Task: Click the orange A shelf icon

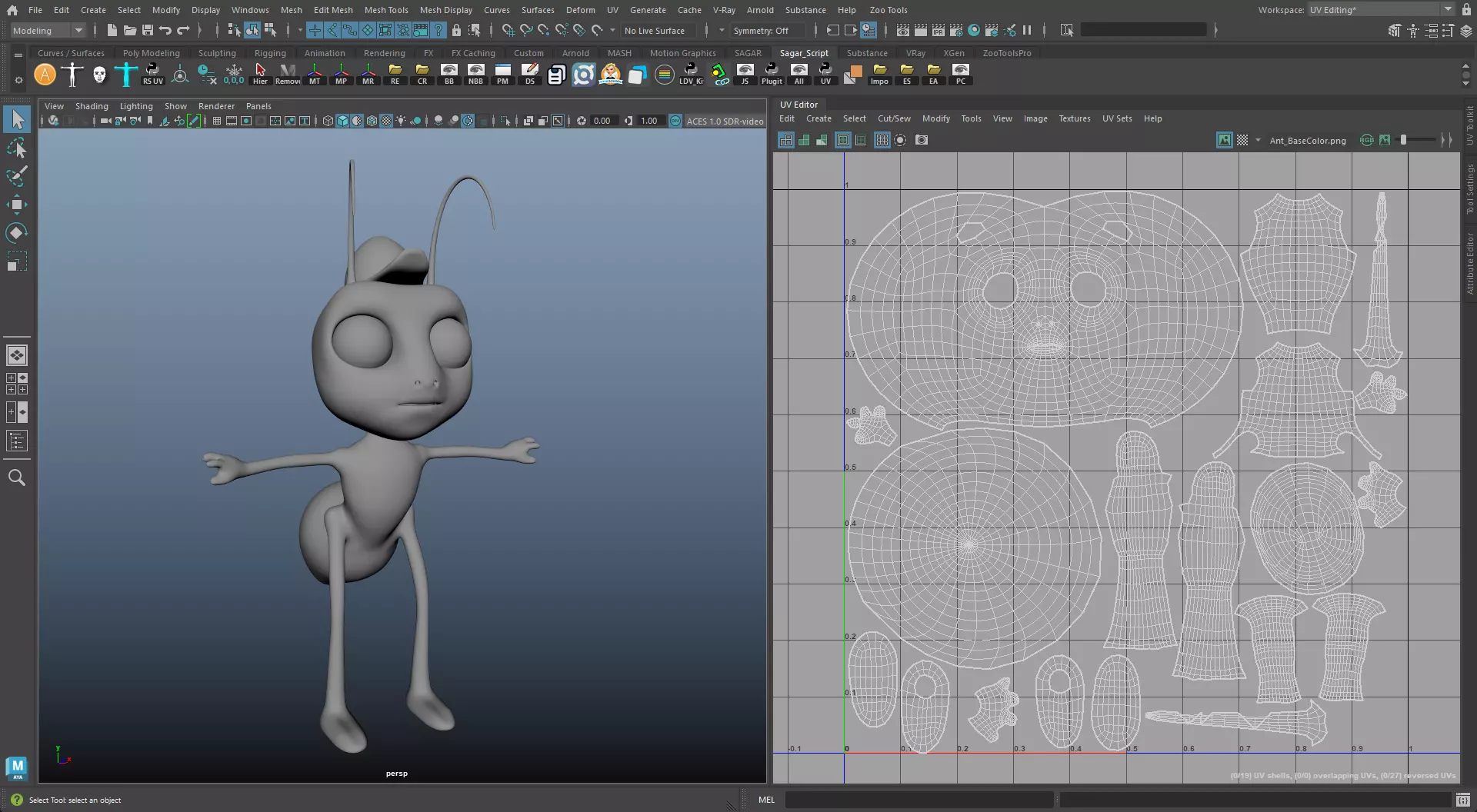Action: [45, 74]
